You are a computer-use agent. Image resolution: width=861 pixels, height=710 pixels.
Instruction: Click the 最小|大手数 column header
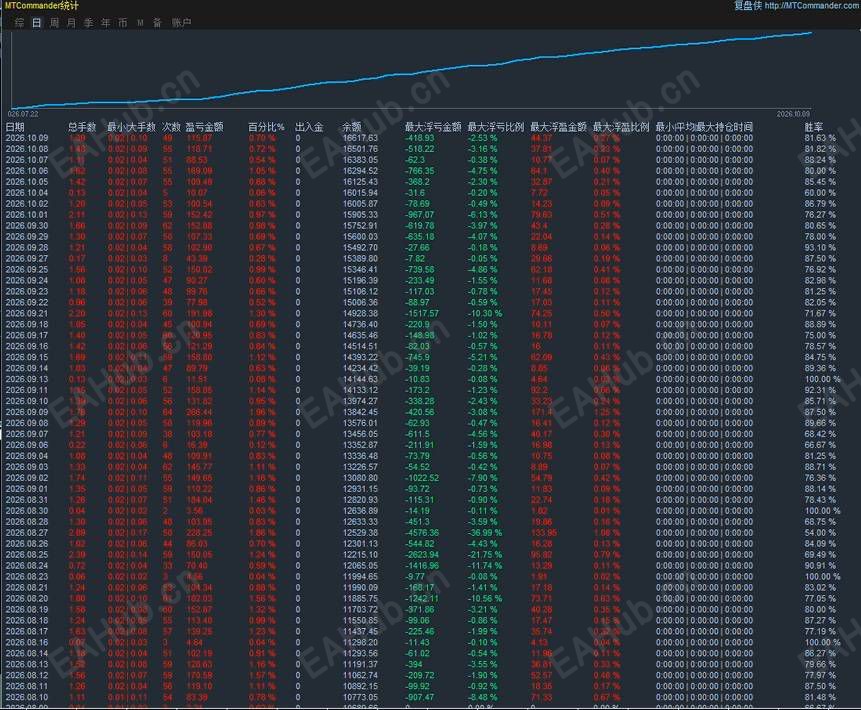point(131,127)
